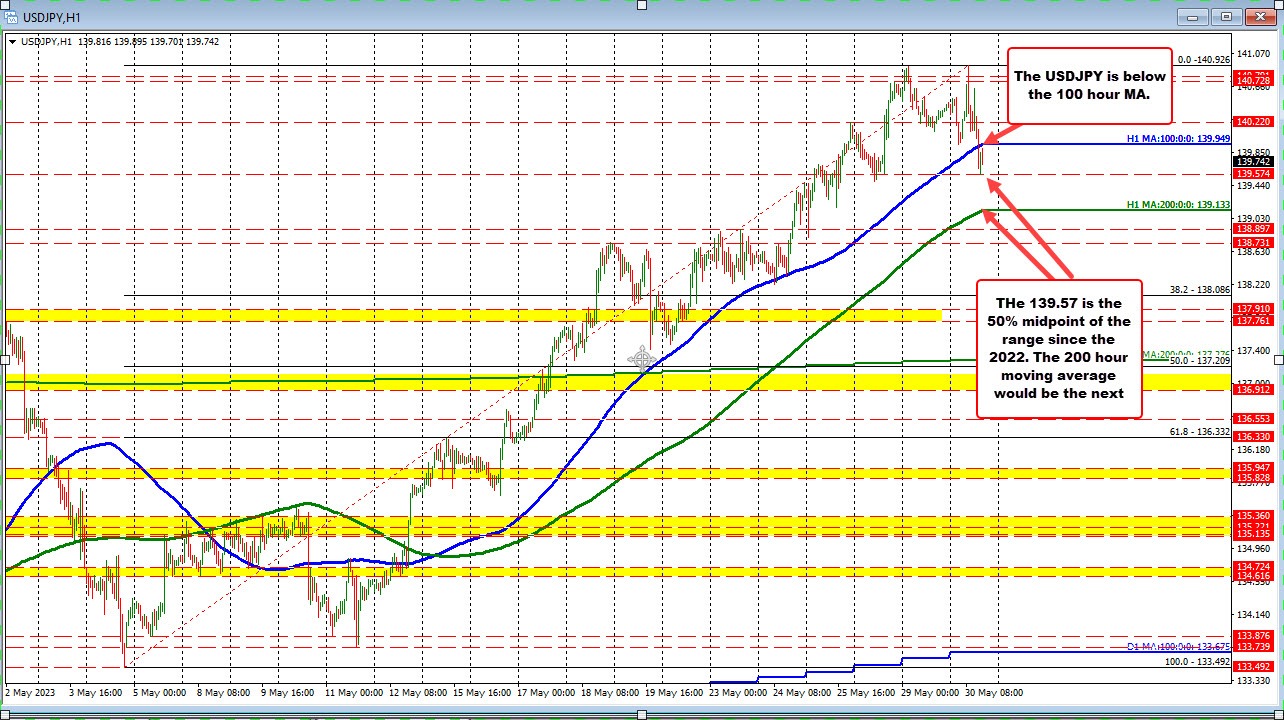Click the red price tag 136.553
This screenshot has width=1284, height=720.
pos(1253,418)
